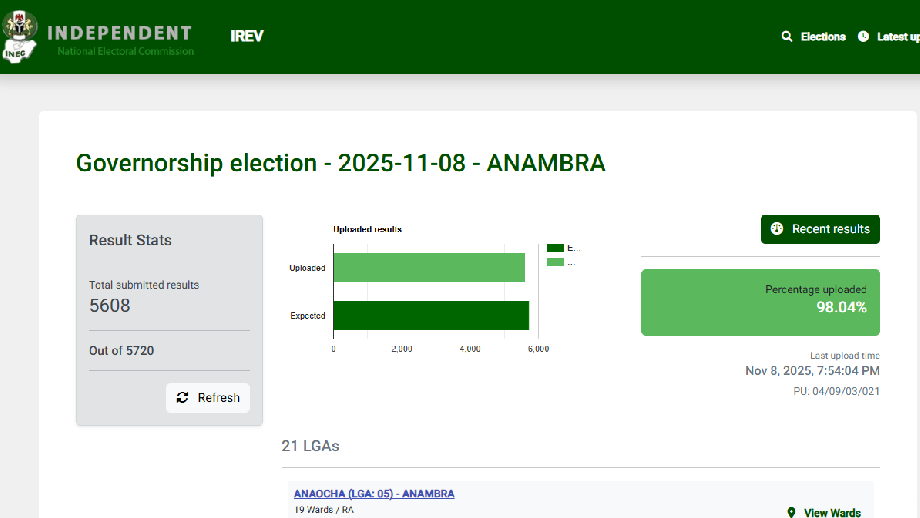
Task: Click the Percentage uploaded 98.04% card
Action: [x=760, y=301]
